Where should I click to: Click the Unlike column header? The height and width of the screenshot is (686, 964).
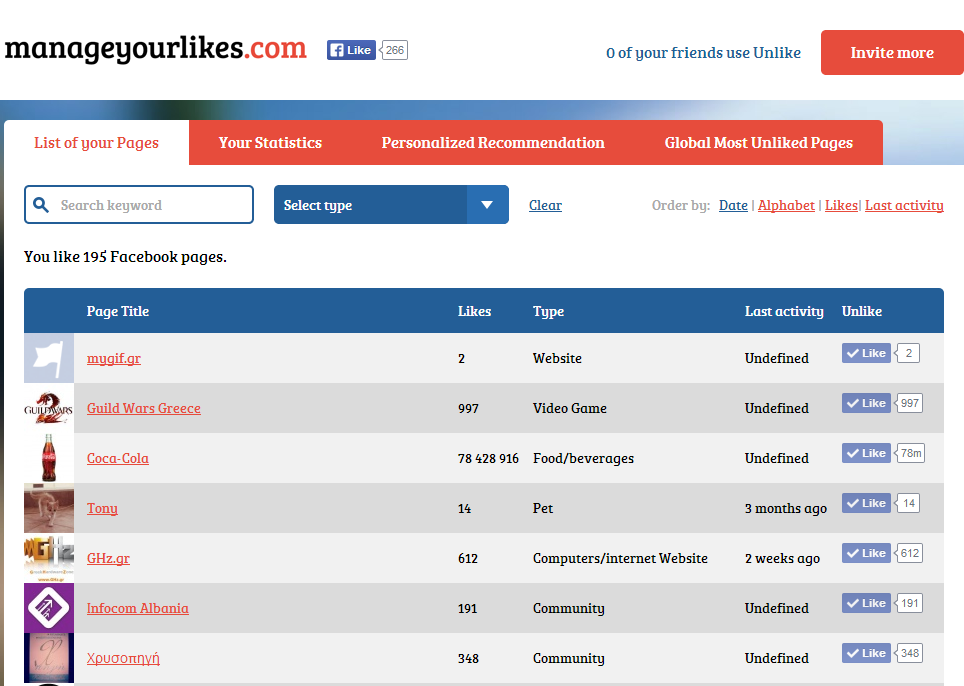point(862,311)
